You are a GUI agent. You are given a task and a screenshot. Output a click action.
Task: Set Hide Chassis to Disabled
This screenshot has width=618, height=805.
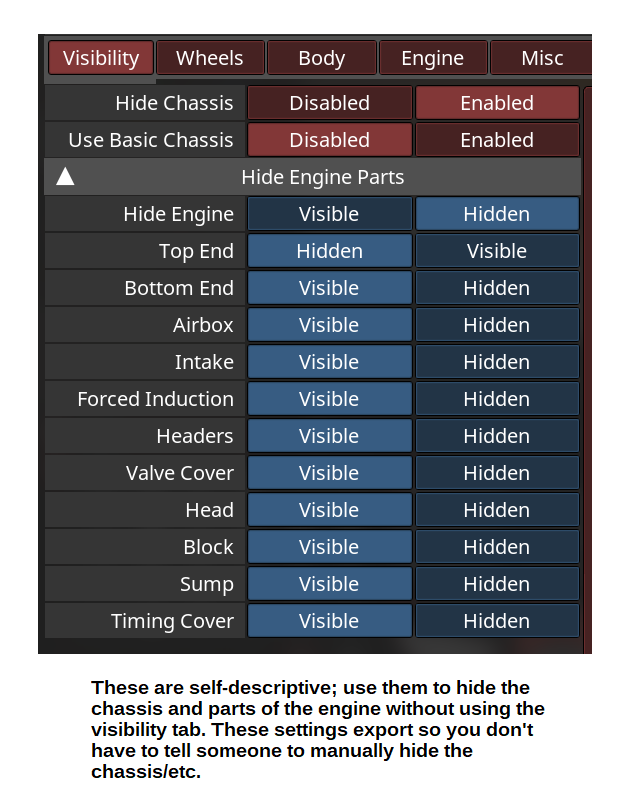329,103
